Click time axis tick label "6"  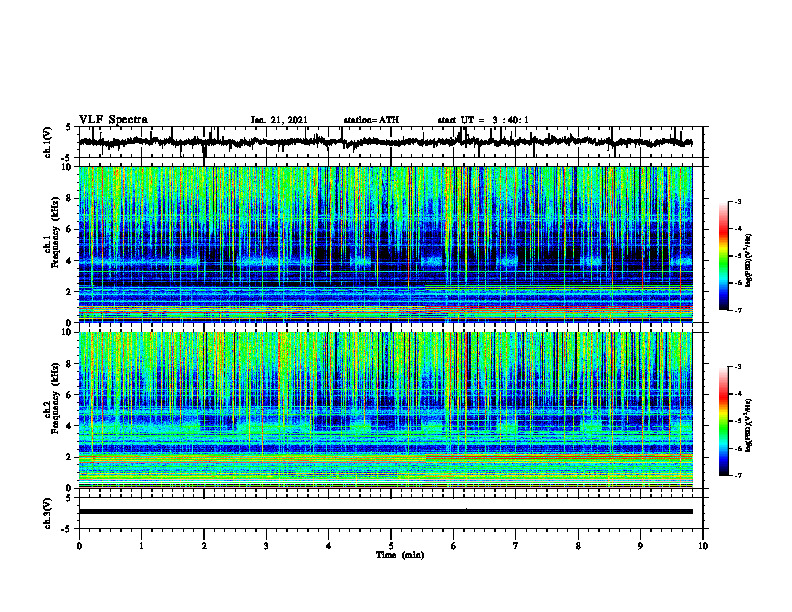[x=454, y=546]
